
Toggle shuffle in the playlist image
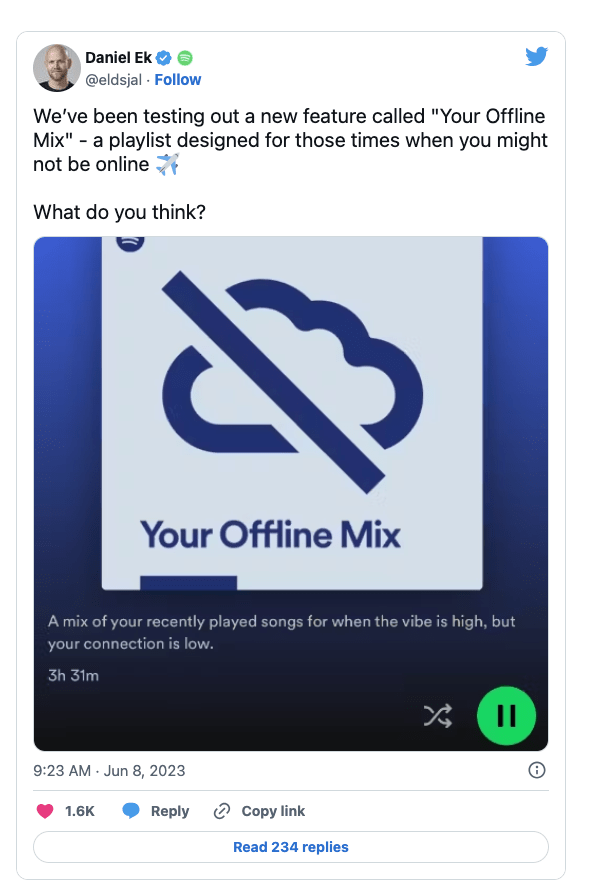[x=438, y=716]
